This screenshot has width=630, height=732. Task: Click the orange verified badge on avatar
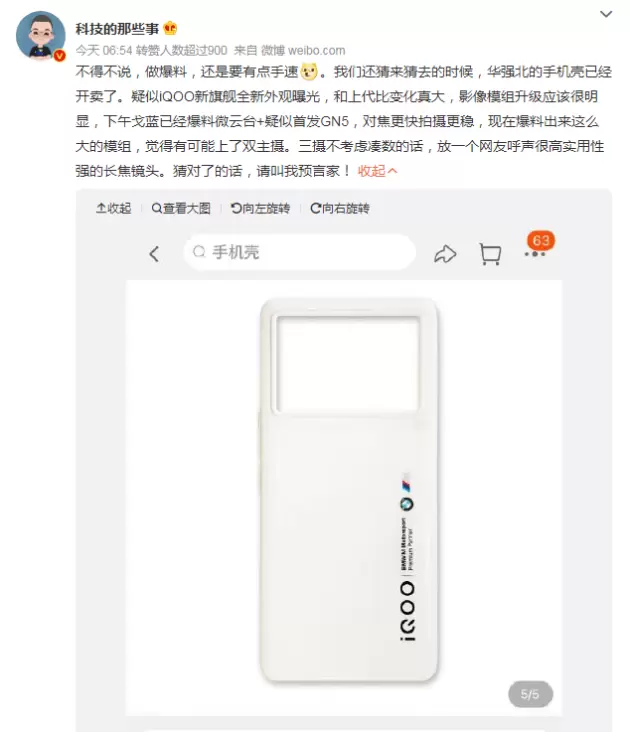[59, 56]
